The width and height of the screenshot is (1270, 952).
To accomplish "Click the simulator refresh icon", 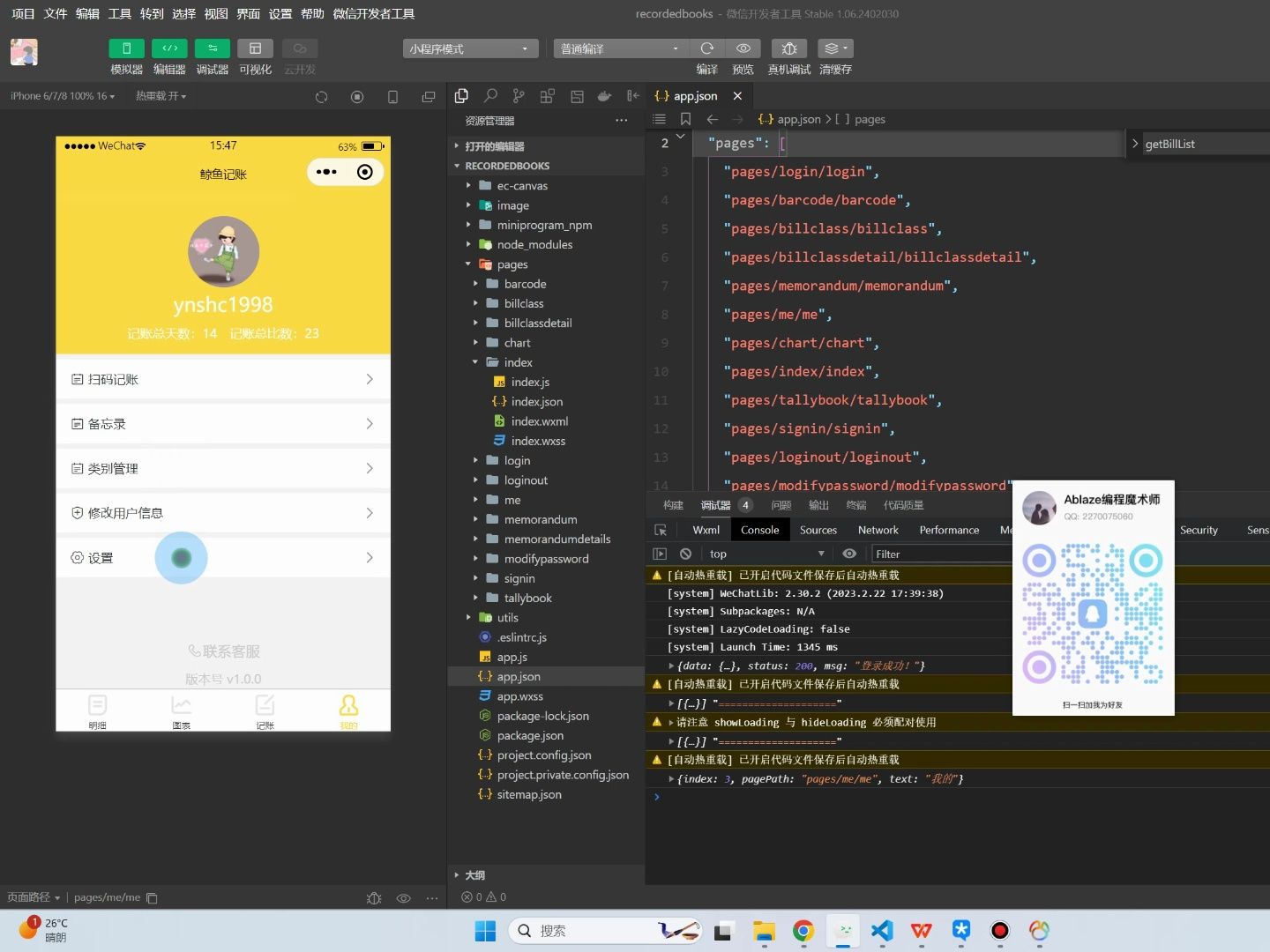I will pos(322,97).
